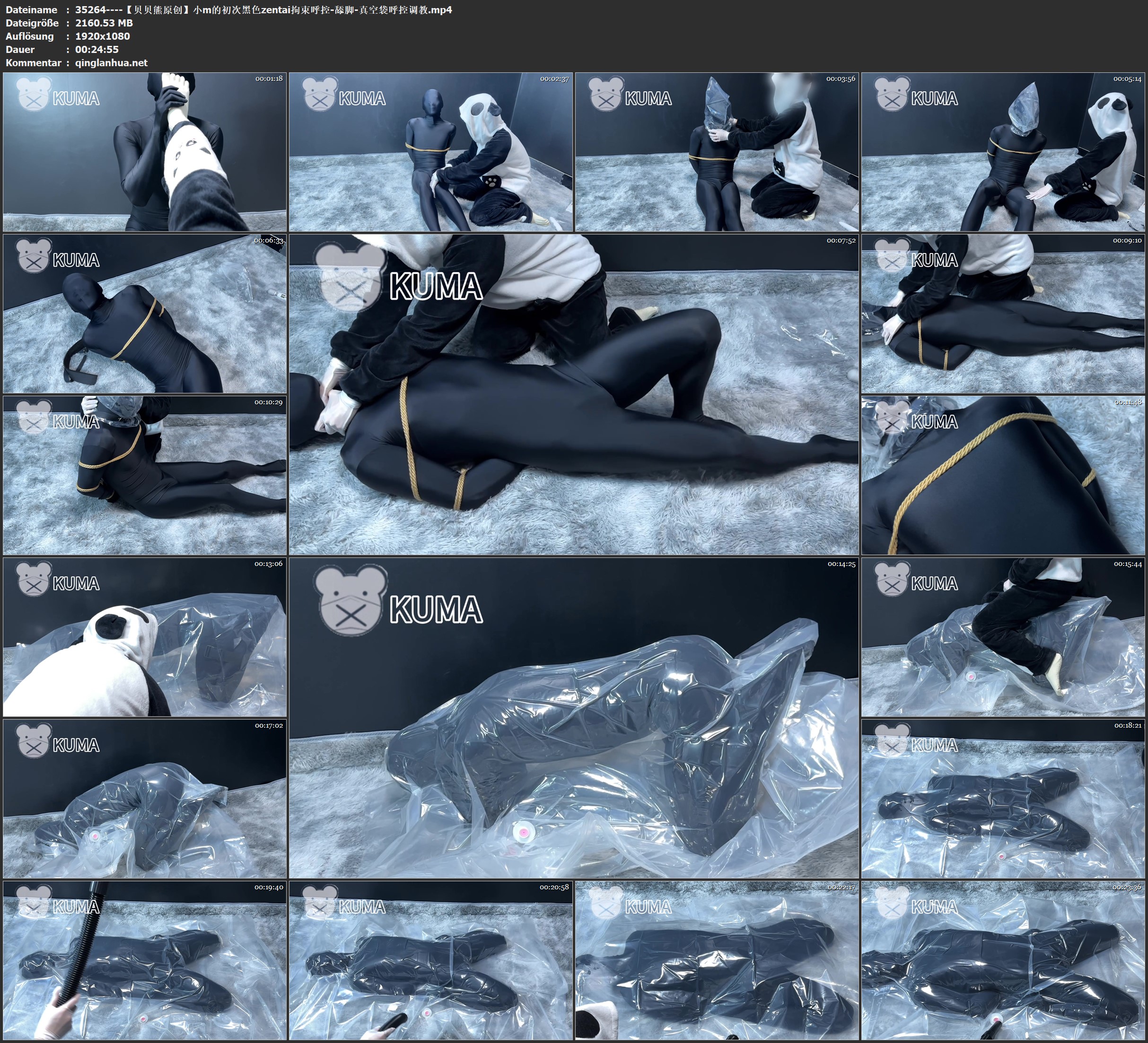1148x1043 pixels.
Task: Click the thumbnail at 00:09:10
Action: pos(1003,313)
